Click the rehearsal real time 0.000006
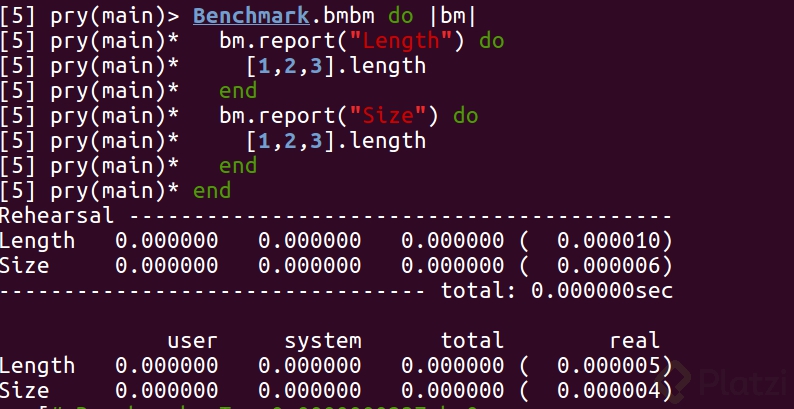This screenshot has height=409, width=794. pos(608,265)
